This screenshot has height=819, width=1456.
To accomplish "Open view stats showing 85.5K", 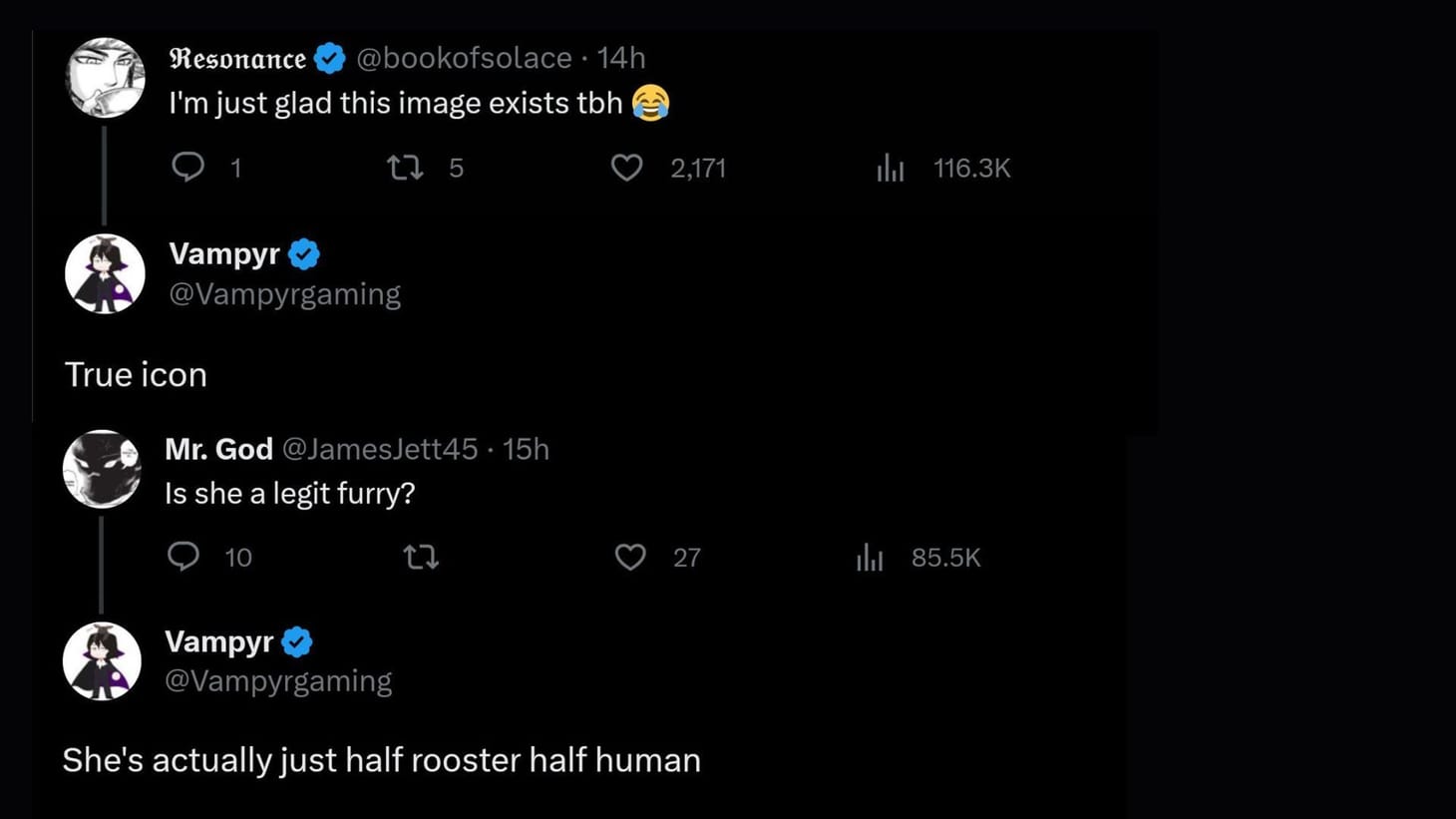I will coord(870,557).
